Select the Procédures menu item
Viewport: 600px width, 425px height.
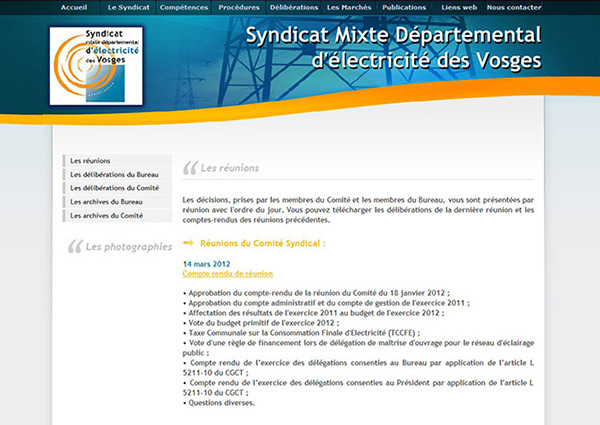point(239,7)
